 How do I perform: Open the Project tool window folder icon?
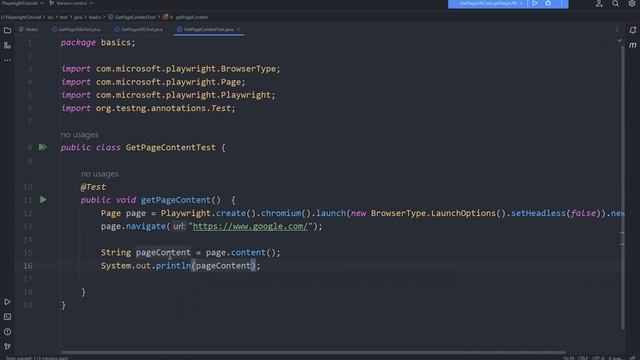pos(7,30)
